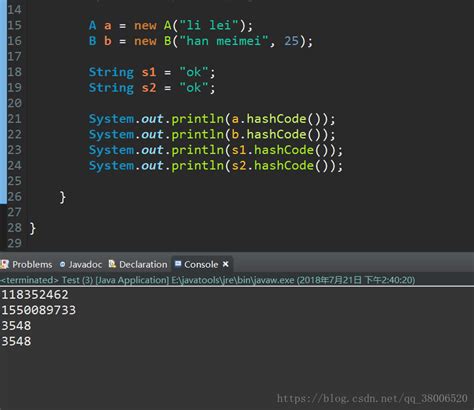Select the Console tab
474x410 pixels.
(201, 264)
